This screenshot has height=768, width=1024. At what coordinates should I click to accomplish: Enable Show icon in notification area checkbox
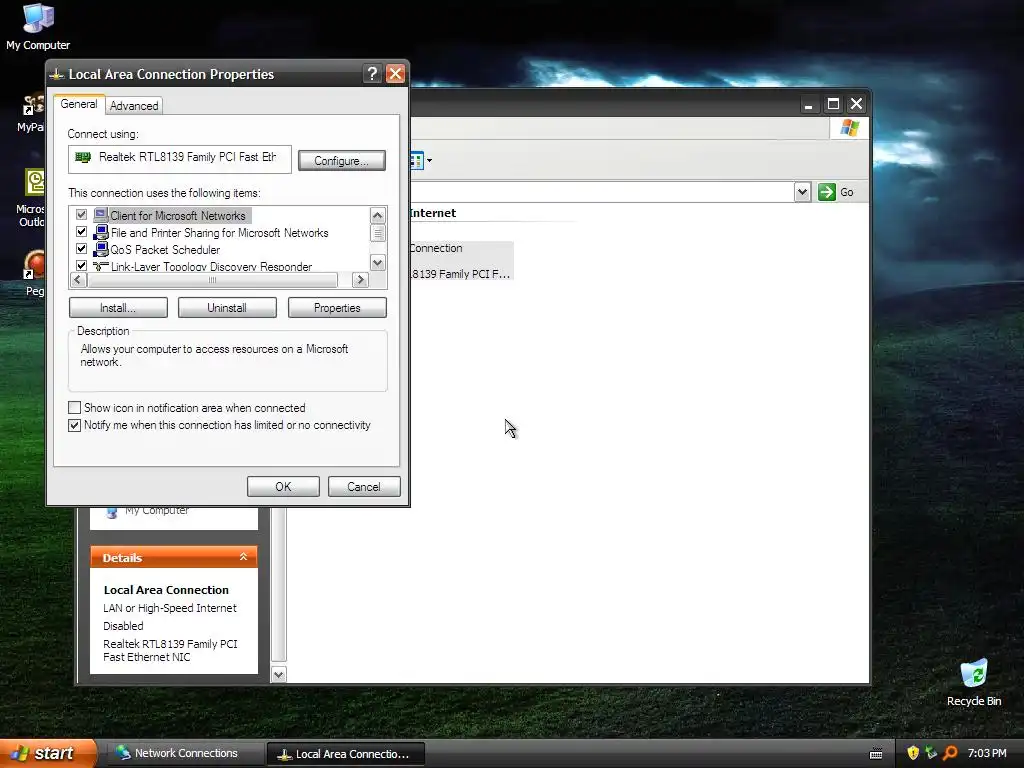(x=74, y=408)
